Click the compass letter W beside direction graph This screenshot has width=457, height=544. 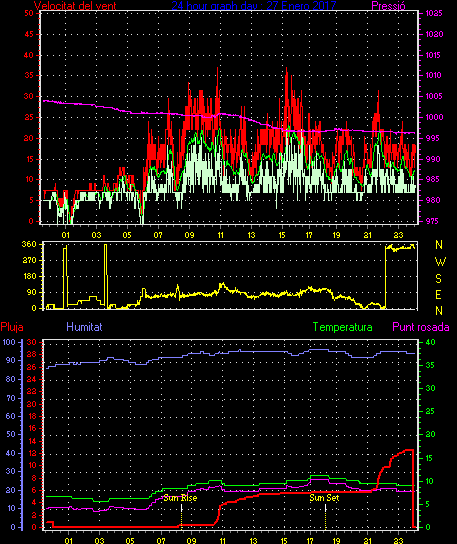(x=440, y=262)
